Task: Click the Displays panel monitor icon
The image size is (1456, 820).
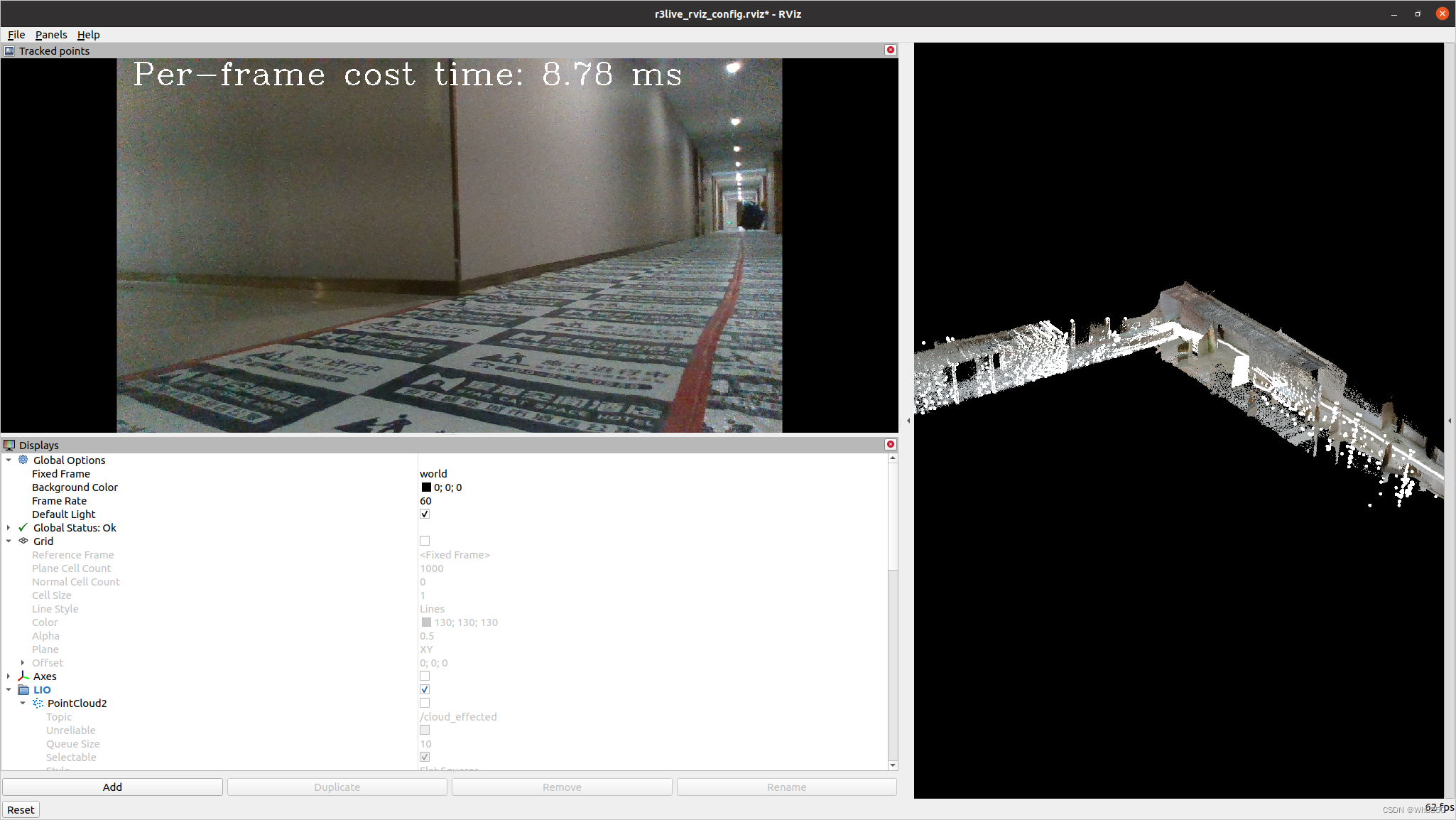Action: click(10, 445)
